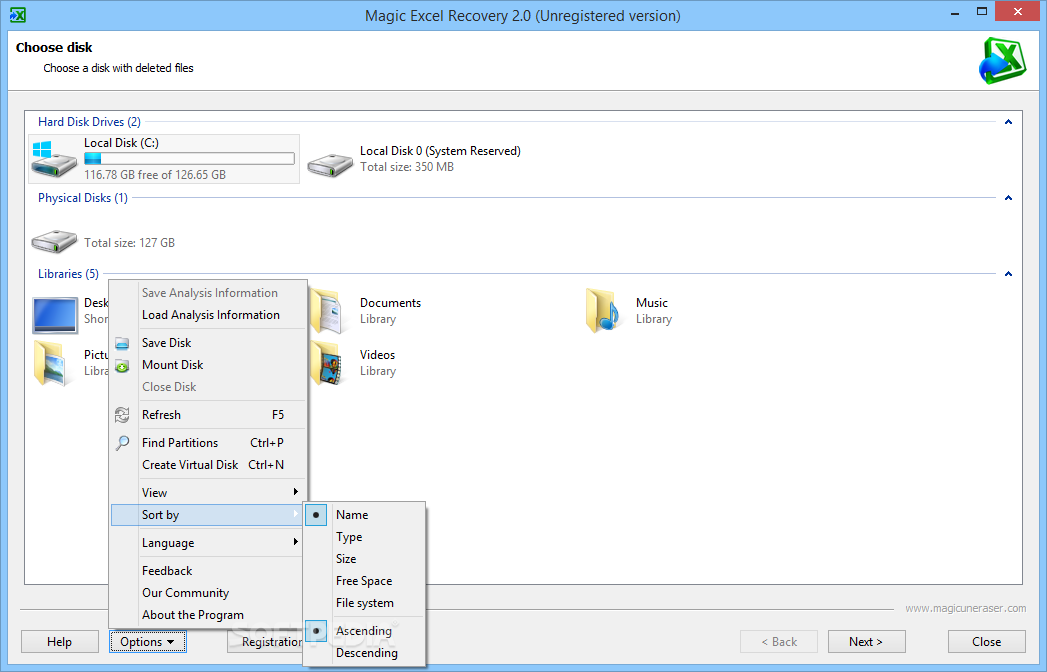This screenshot has width=1047, height=672.
Task: Open Our Community menu entry
Action: pyautogui.click(x=208, y=593)
